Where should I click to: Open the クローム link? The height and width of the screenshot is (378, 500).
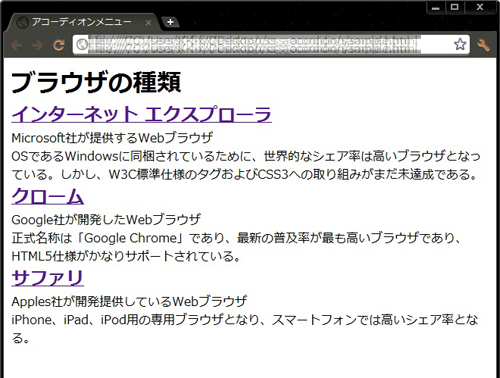[47, 196]
